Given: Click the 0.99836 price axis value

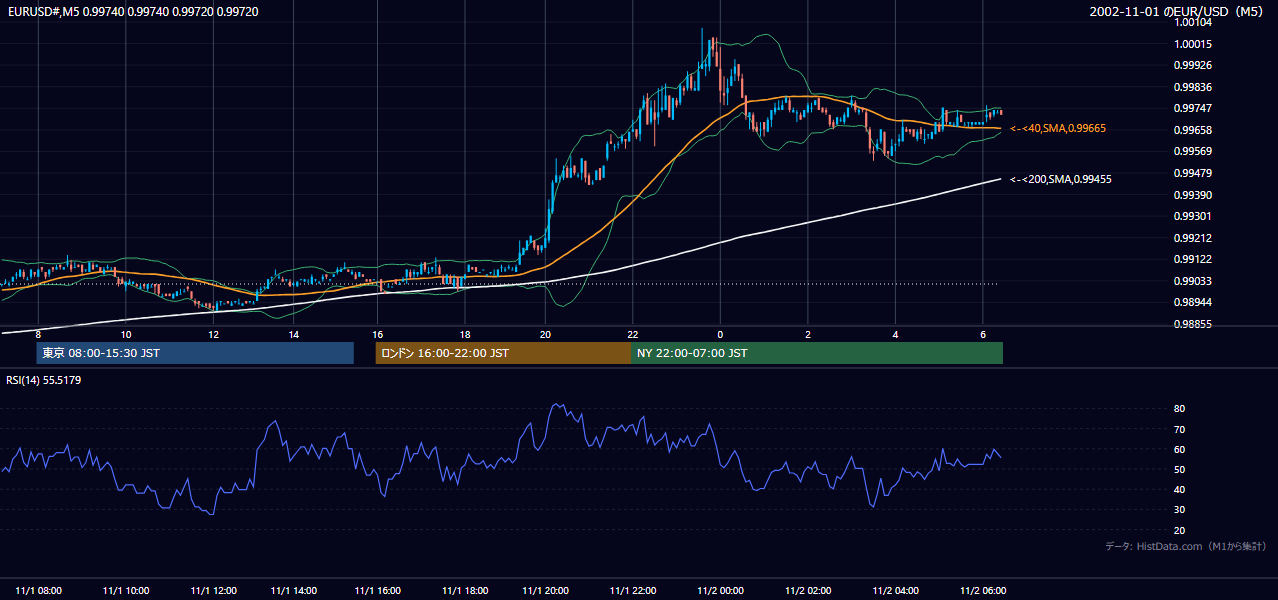Looking at the screenshot, I should (1194, 87).
